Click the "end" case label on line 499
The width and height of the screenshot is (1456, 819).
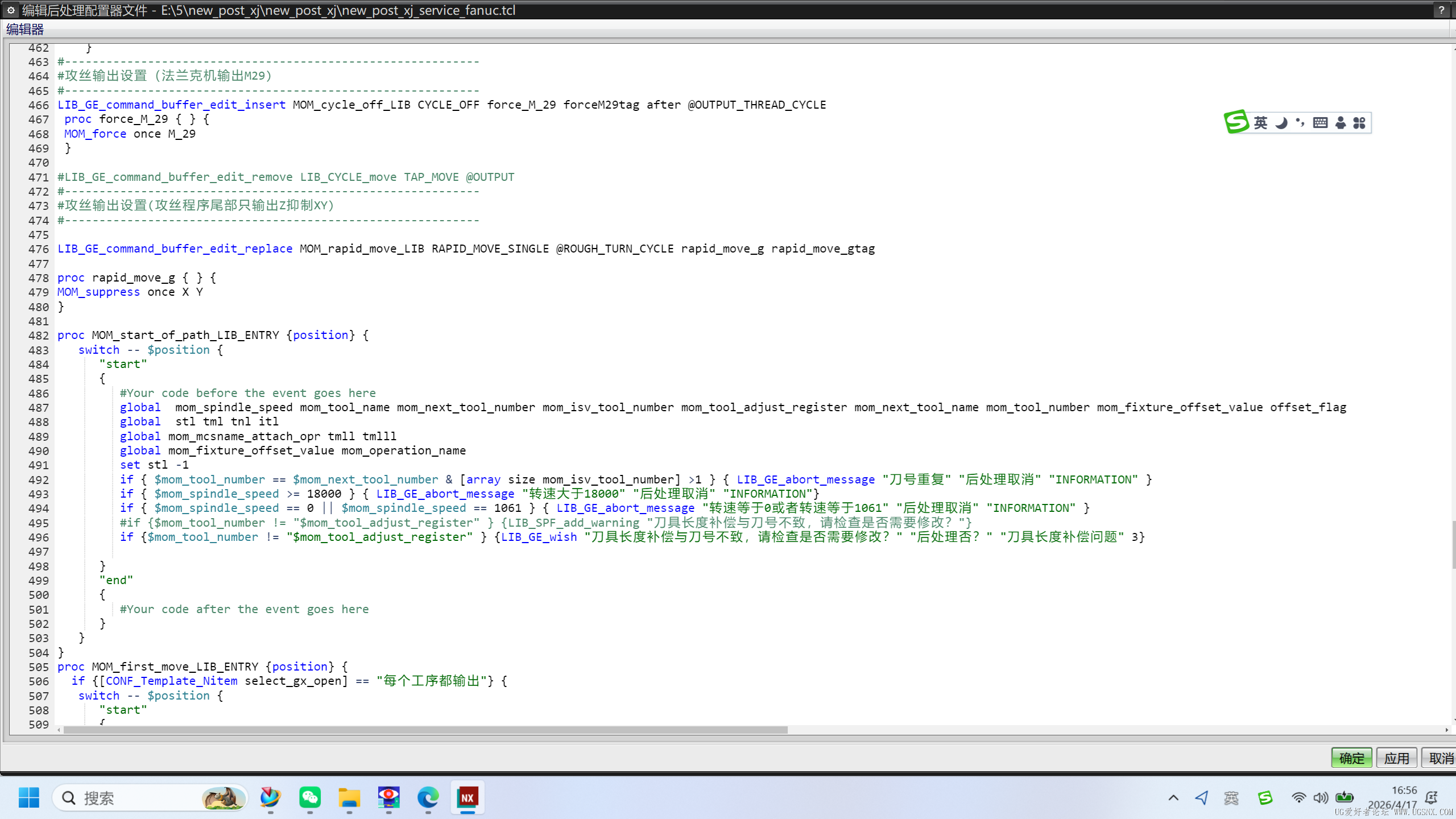click(116, 580)
